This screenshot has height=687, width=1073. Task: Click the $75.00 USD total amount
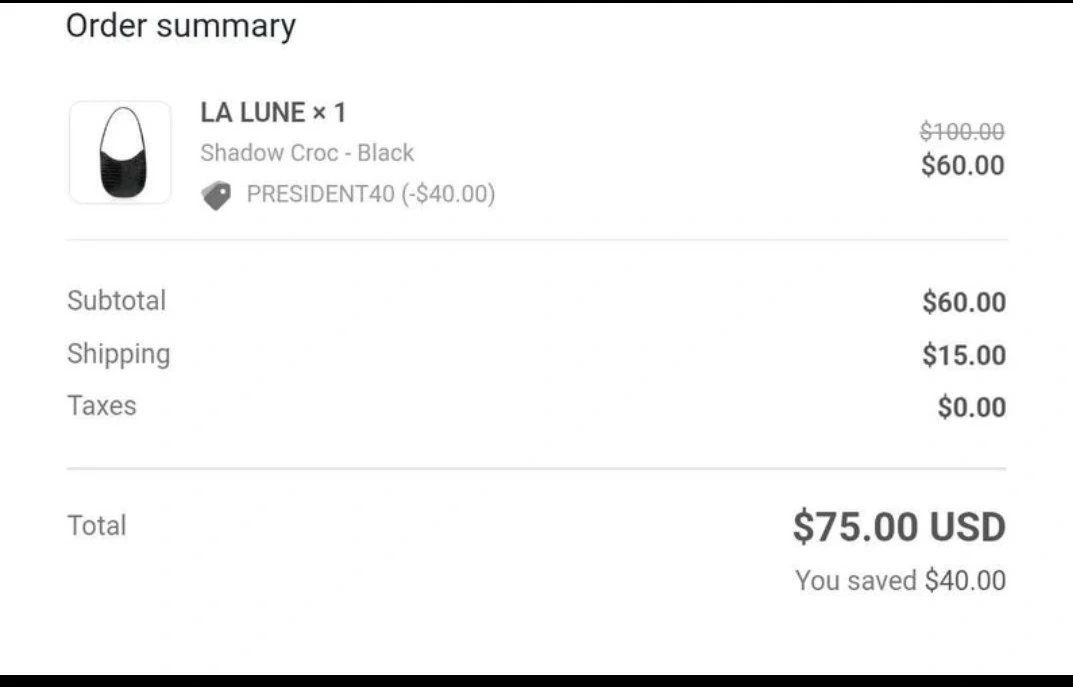coord(899,527)
